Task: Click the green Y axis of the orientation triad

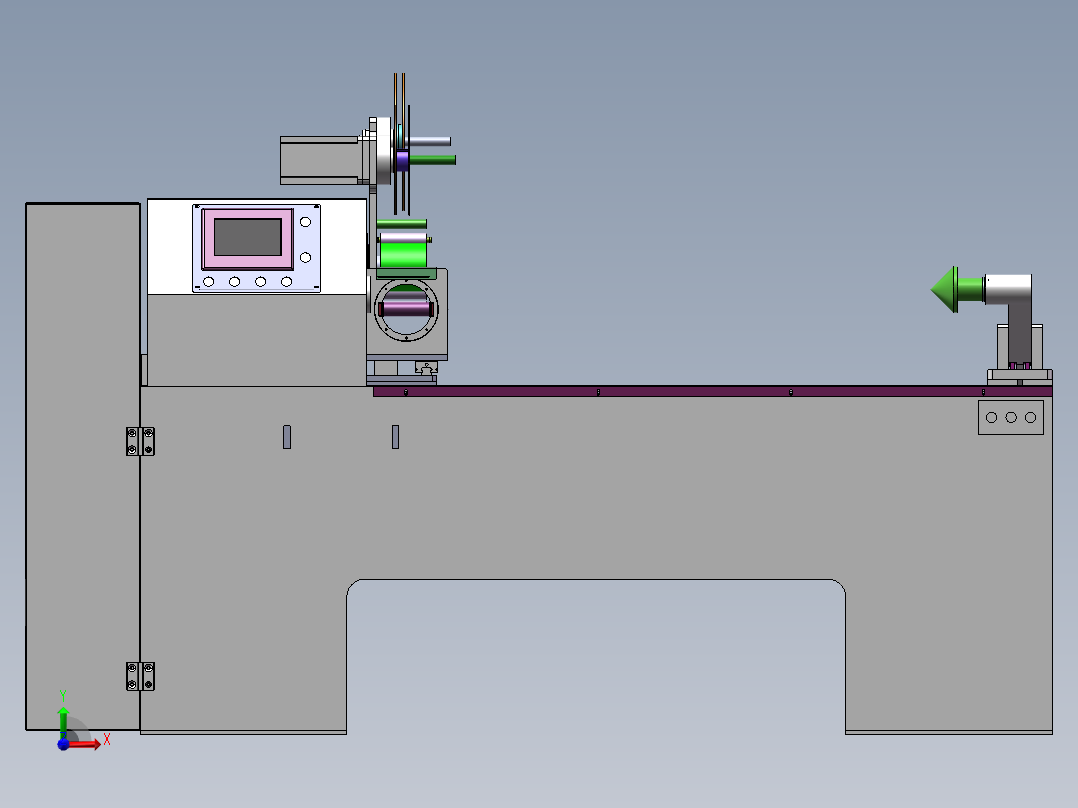Action: 63,721
